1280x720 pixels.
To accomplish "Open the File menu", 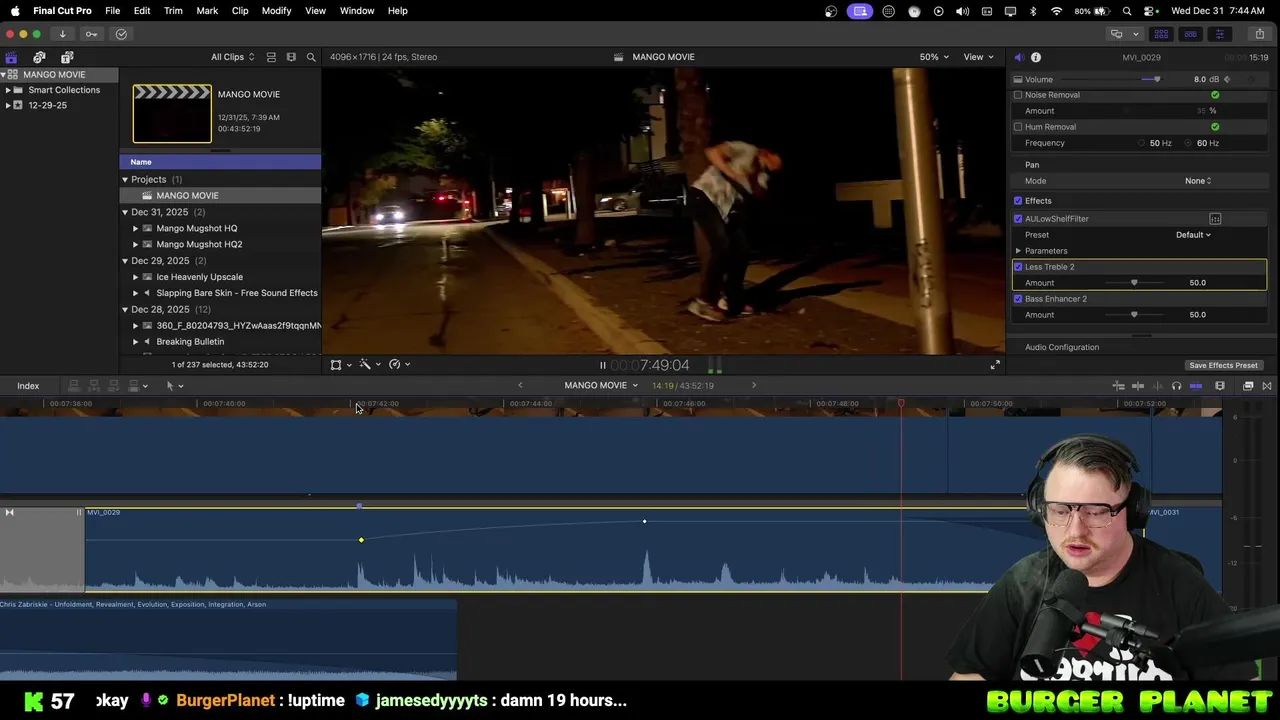I will pyautogui.click(x=113, y=10).
